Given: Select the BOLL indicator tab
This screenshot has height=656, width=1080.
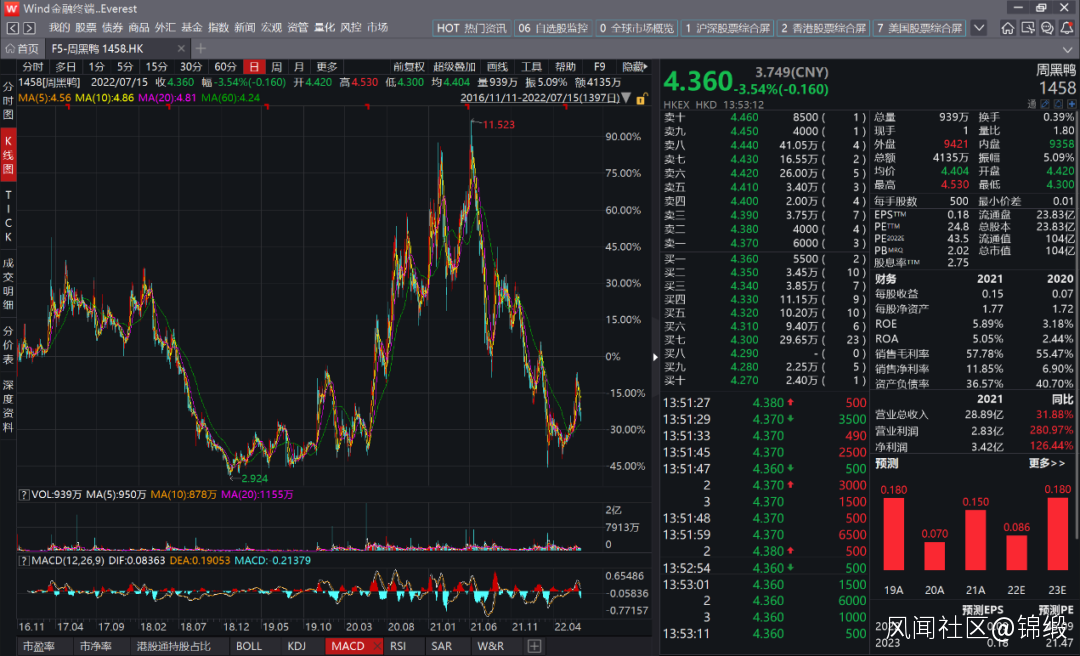Looking at the screenshot, I should (x=249, y=646).
